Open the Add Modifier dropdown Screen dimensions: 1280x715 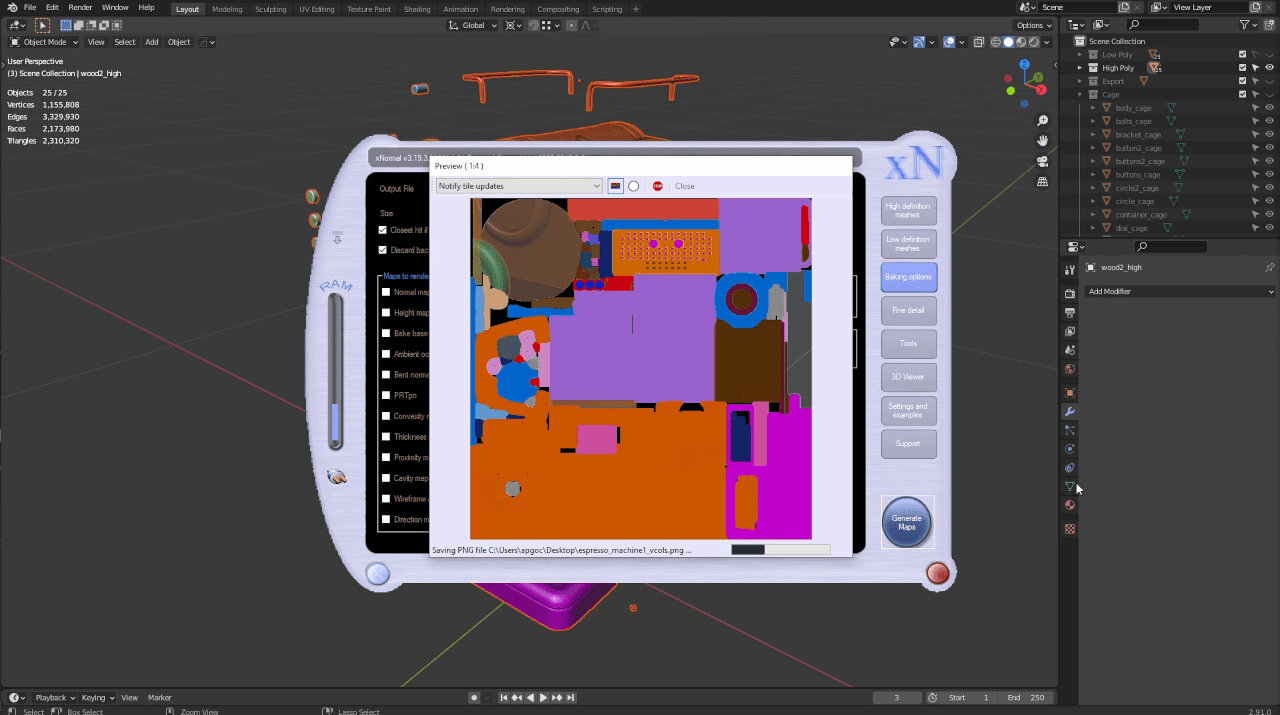click(1180, 289)
